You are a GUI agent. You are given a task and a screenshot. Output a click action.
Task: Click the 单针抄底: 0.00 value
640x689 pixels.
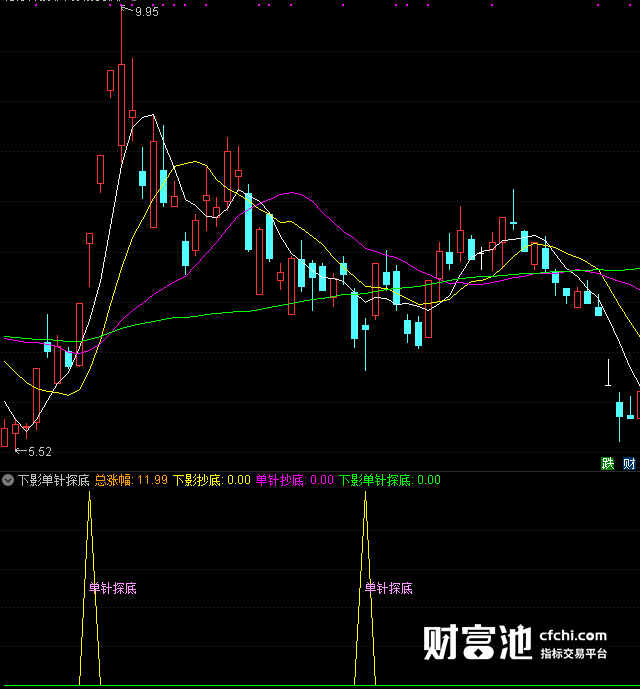point(295,480)
